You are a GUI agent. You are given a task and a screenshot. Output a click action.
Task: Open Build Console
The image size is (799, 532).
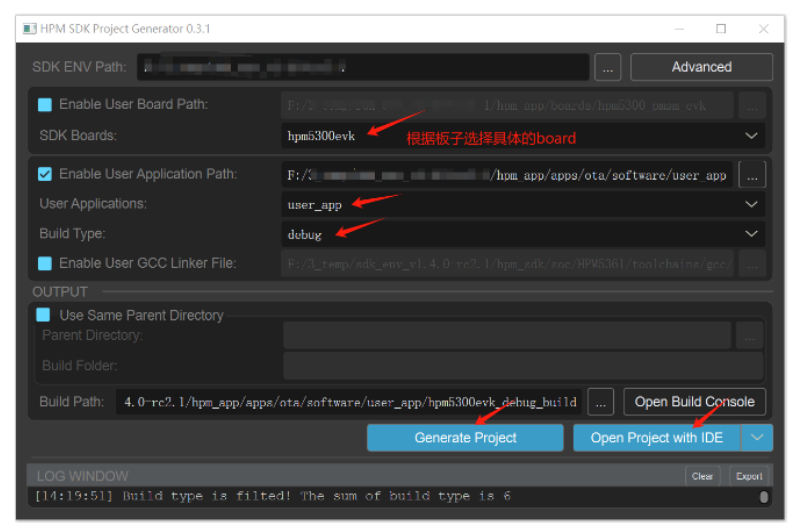tap(695, 402)
